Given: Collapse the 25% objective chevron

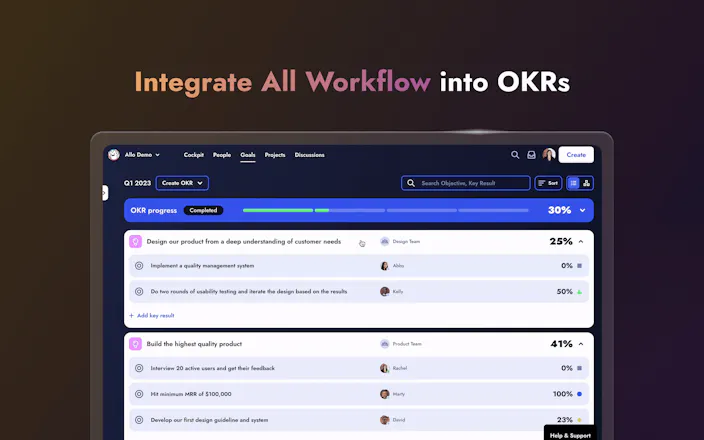Looking at the screenshot, I should point(581,242).
